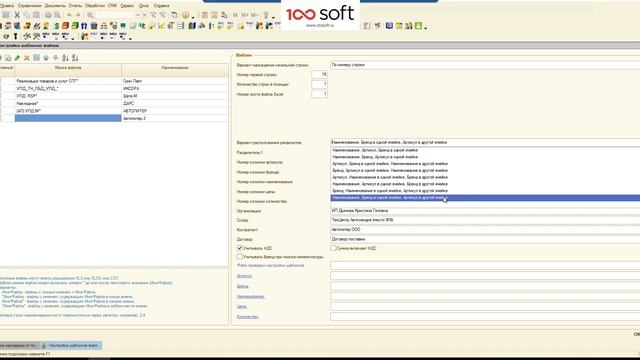The width and height of the screenshot is (640, 360).
Task: Click the Номер первой строки input field
Action: click(x=319, y=75)
